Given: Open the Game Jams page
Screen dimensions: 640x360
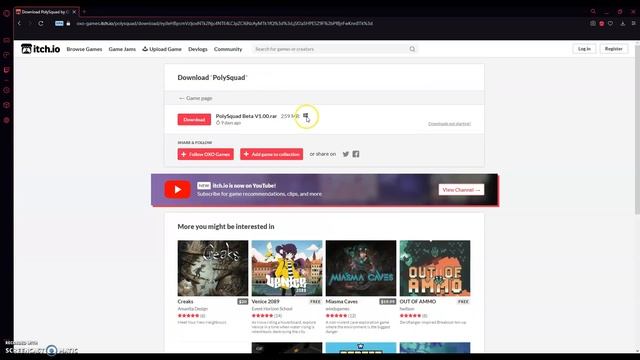Looking at the screenshot, I should coord(122,49).
